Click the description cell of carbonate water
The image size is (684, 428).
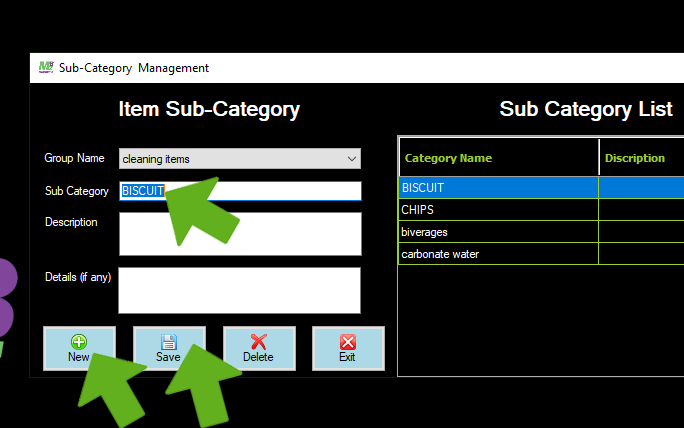pos(640,254)
